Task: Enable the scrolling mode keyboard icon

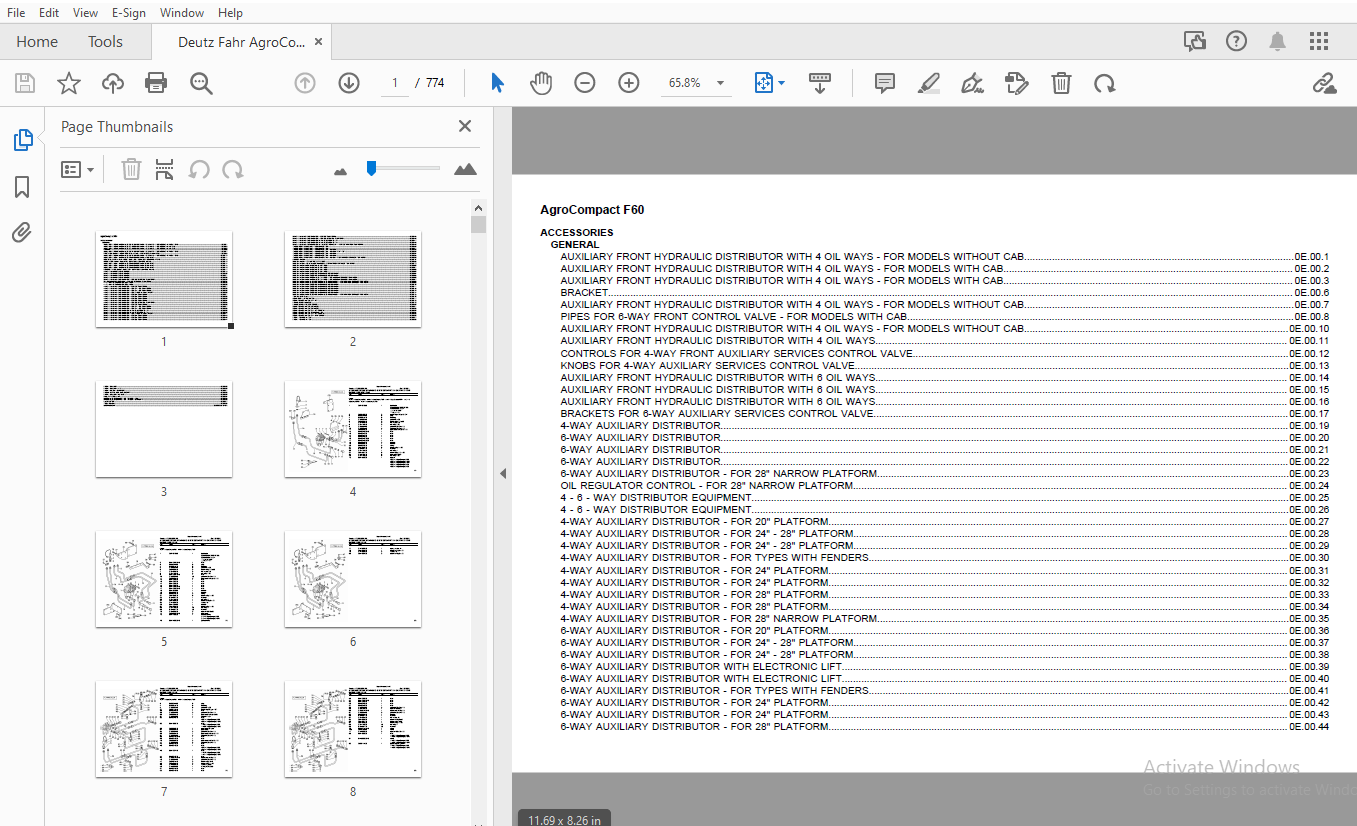Action: coord(820,83)
